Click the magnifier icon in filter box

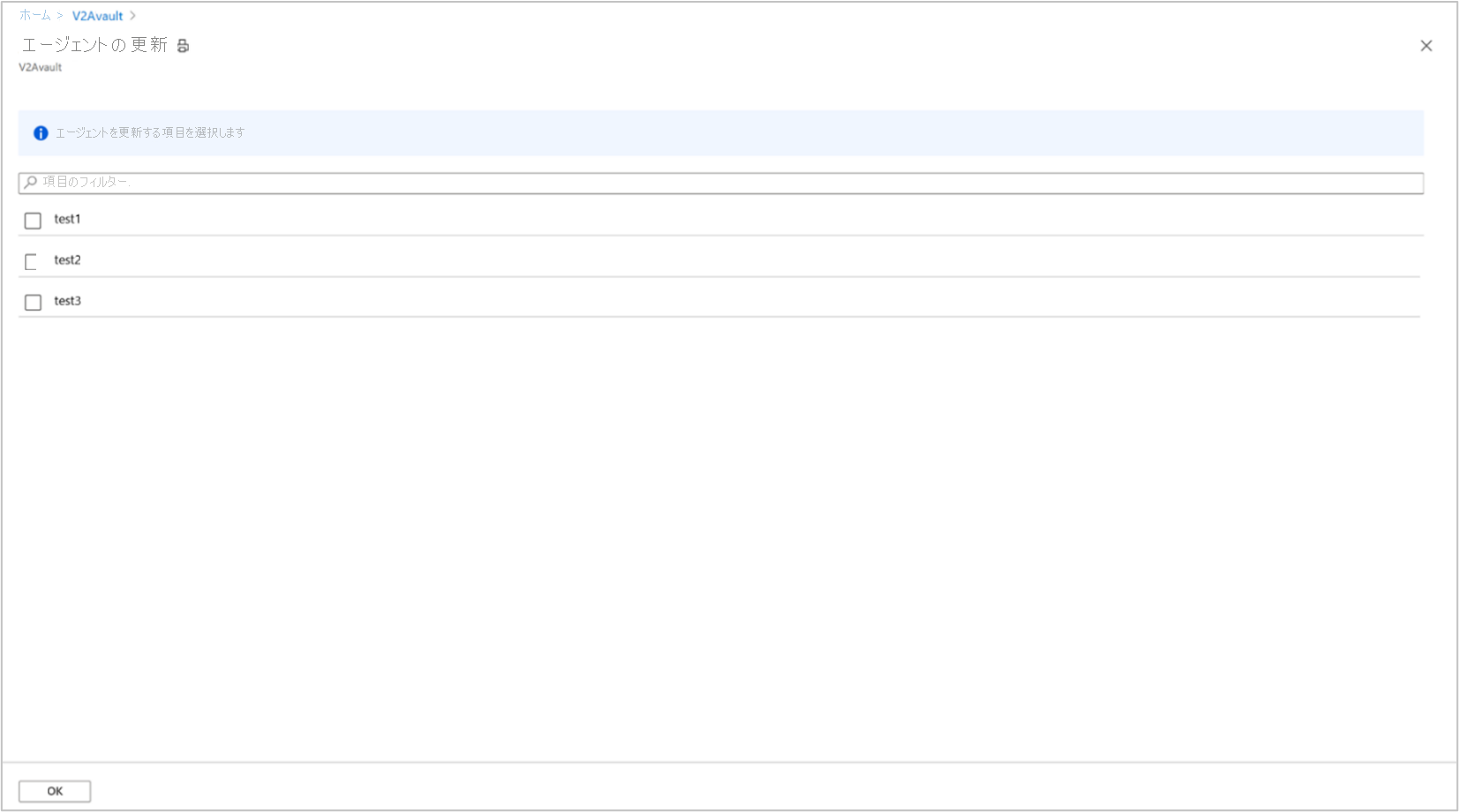31,182
